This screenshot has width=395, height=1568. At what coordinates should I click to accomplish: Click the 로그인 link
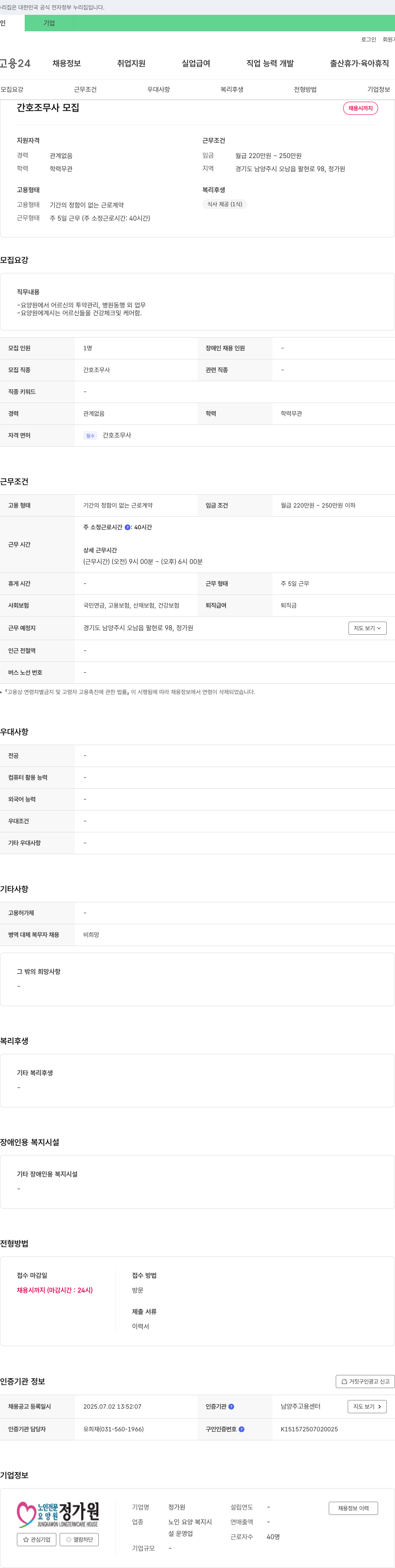[368, 40]
